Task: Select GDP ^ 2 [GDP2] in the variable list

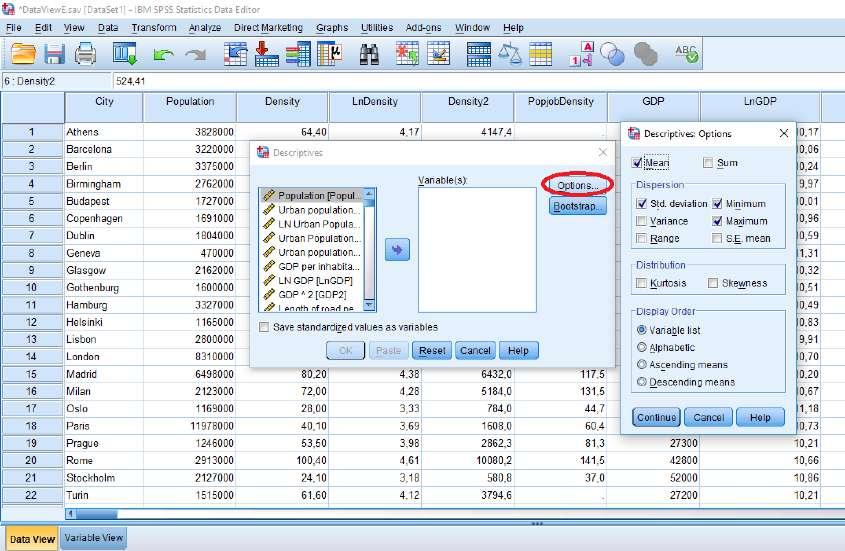Action: (312, 294)
